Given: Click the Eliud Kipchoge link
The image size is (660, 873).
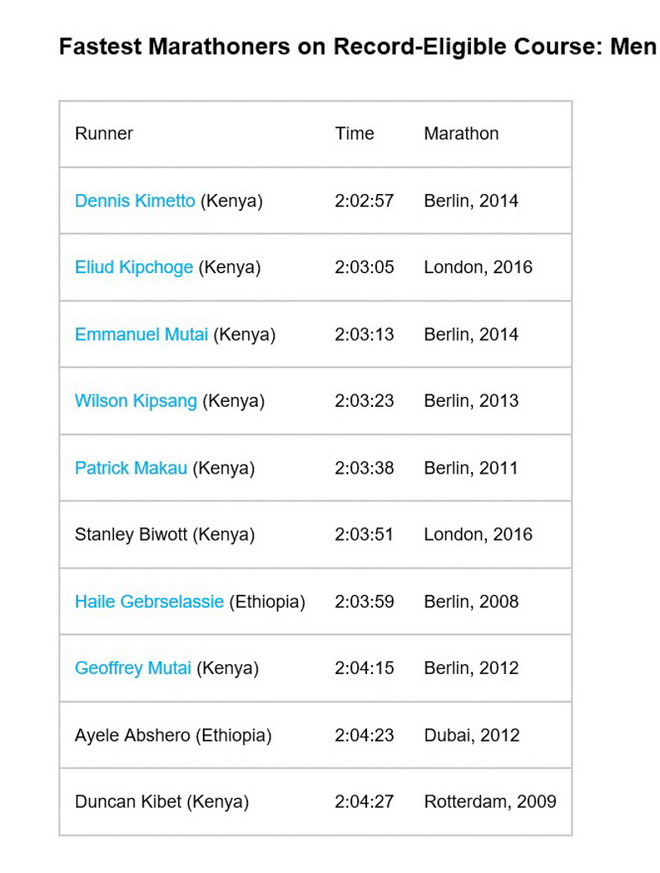Looking at the screenshot, I should pos(134,268).
